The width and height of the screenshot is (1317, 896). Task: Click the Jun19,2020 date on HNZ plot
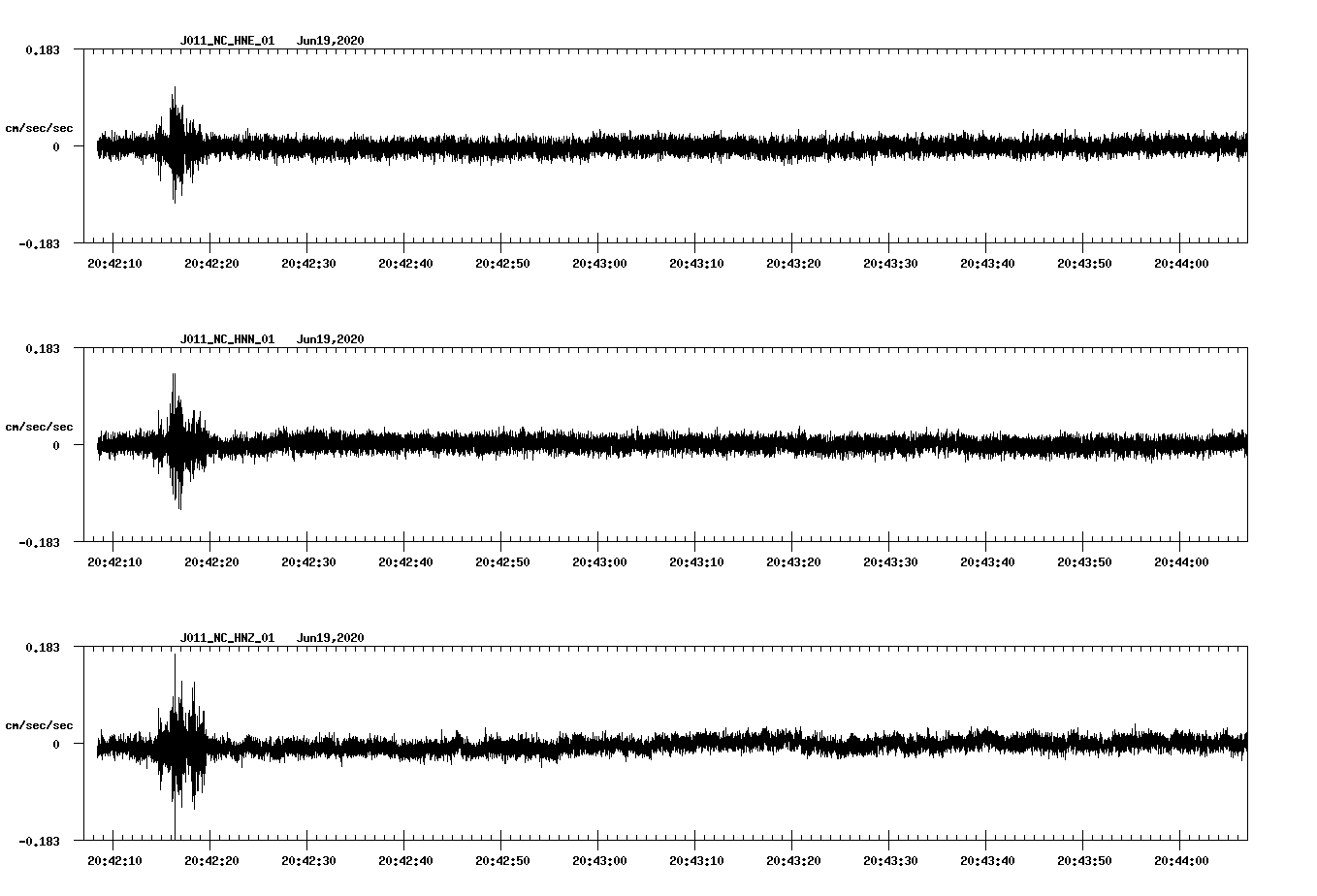331,638
